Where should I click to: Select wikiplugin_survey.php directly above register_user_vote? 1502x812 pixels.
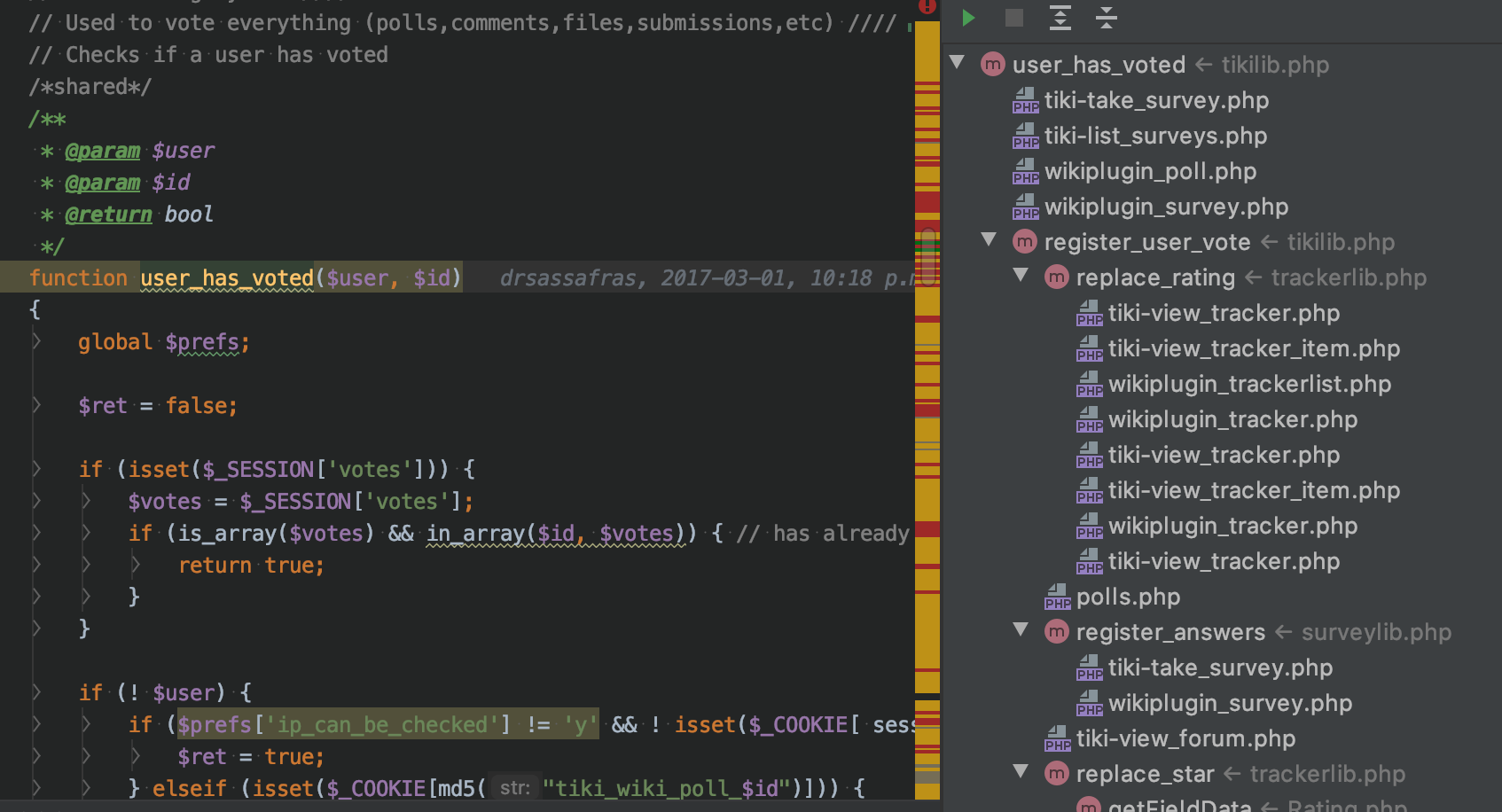(x=1166, y=207)
